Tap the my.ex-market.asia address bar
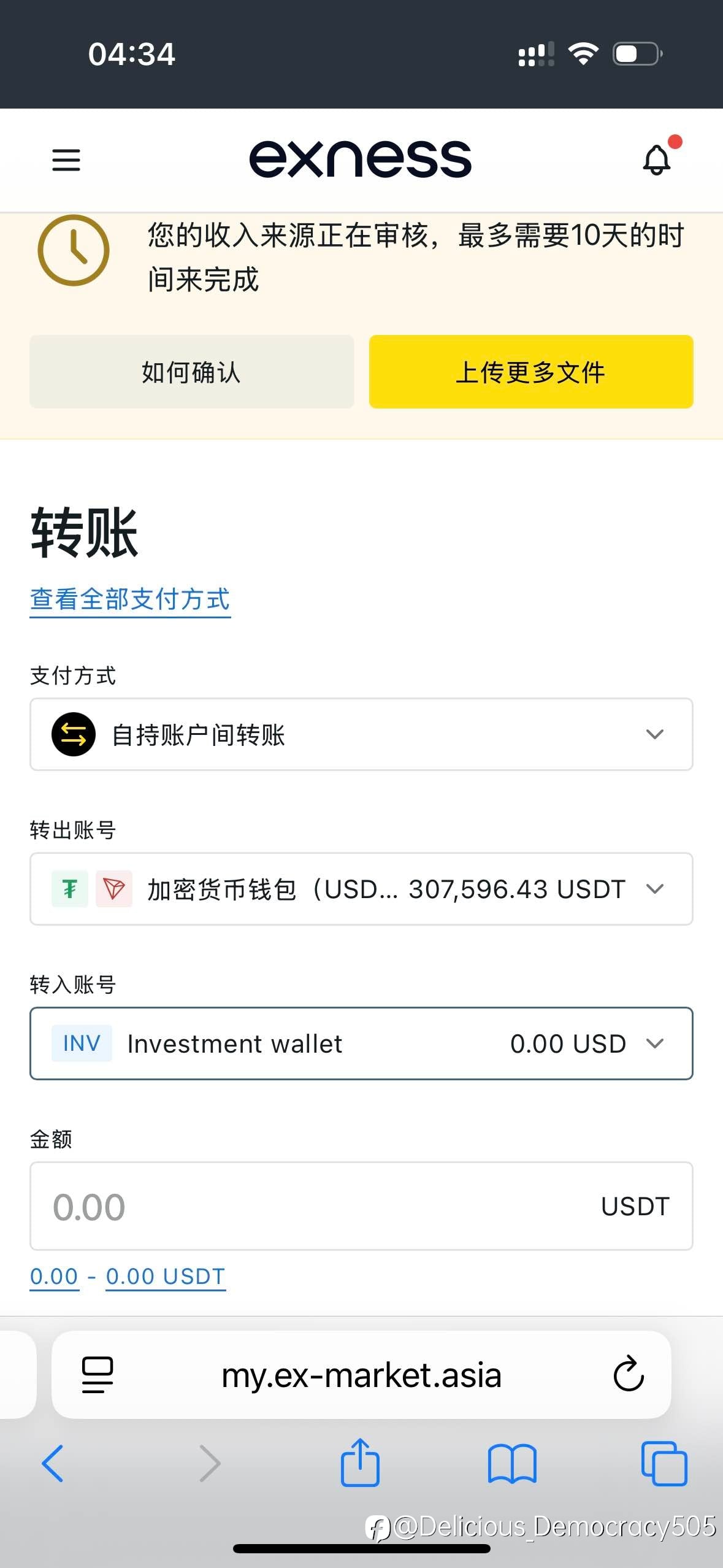 point(361,1374)
